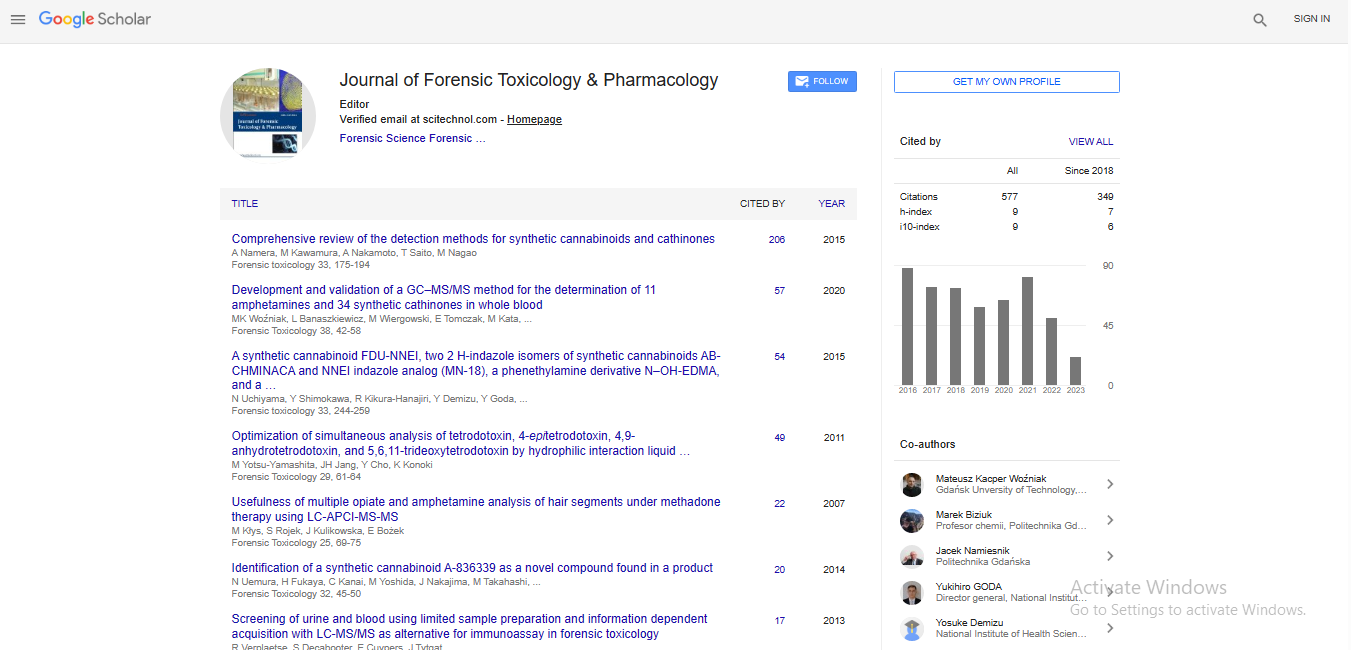Click View All citations link

(1090, 142)
